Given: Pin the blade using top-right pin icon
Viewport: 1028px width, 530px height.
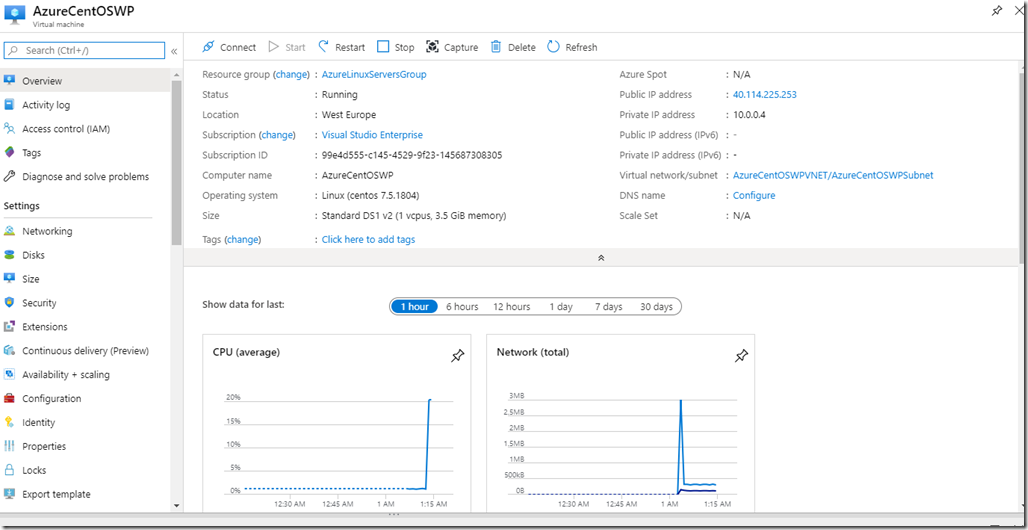Looking at the screenshot, I should point(997,11).
